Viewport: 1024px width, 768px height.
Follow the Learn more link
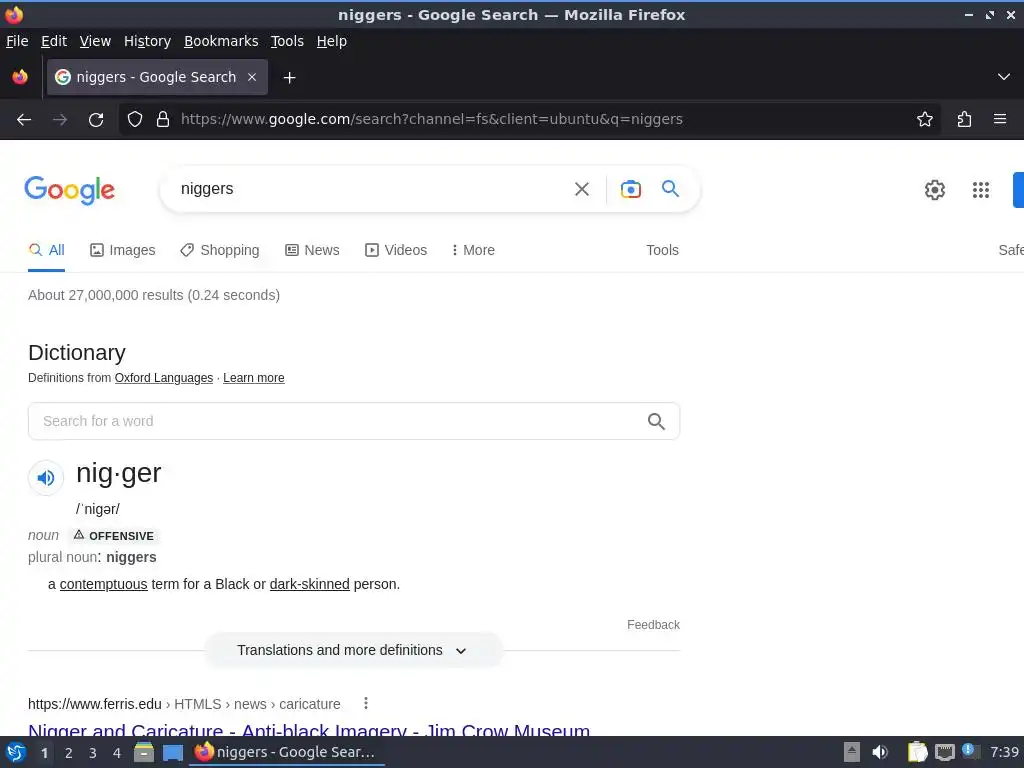253,378
